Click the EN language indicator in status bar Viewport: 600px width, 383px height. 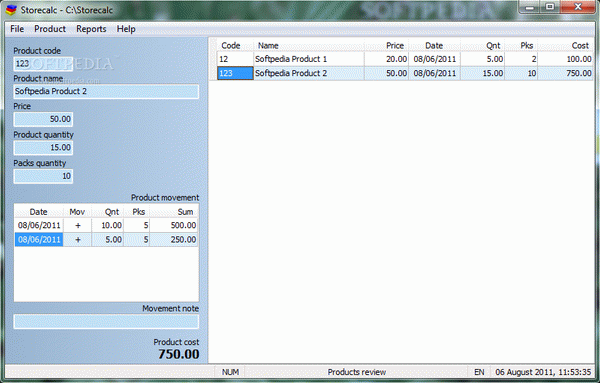[x=479, y=372]
